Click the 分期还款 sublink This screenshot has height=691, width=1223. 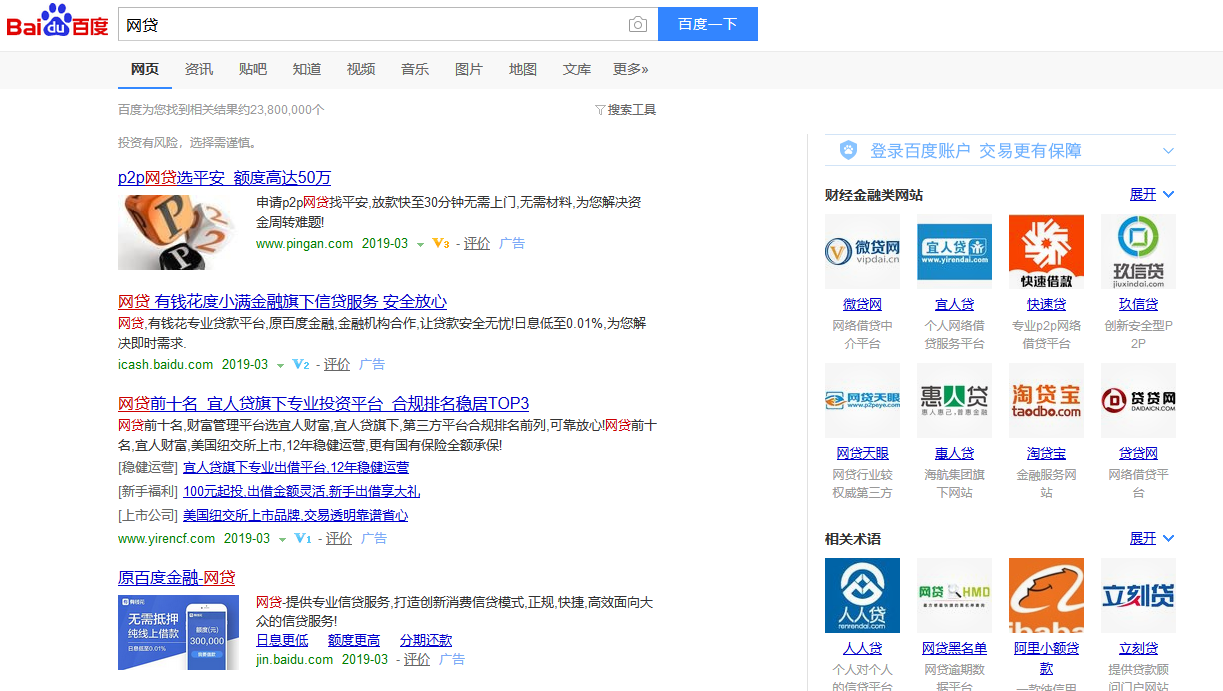(x=426, y=640)
